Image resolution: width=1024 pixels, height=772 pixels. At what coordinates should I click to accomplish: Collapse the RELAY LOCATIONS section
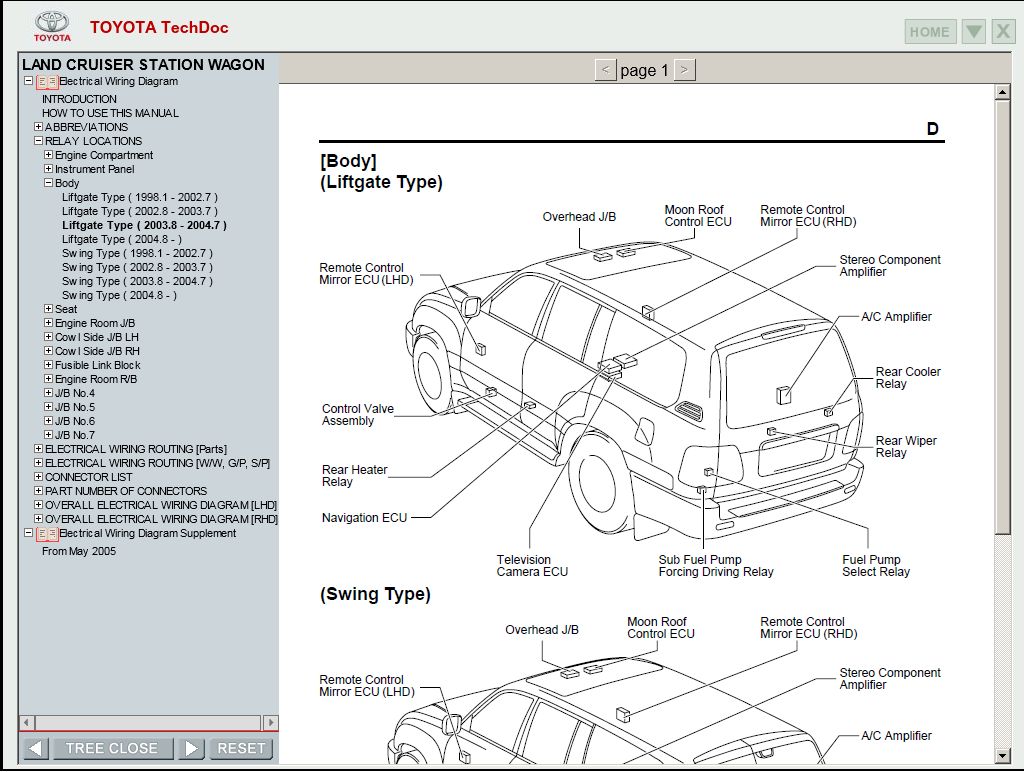tap(39, 140)
